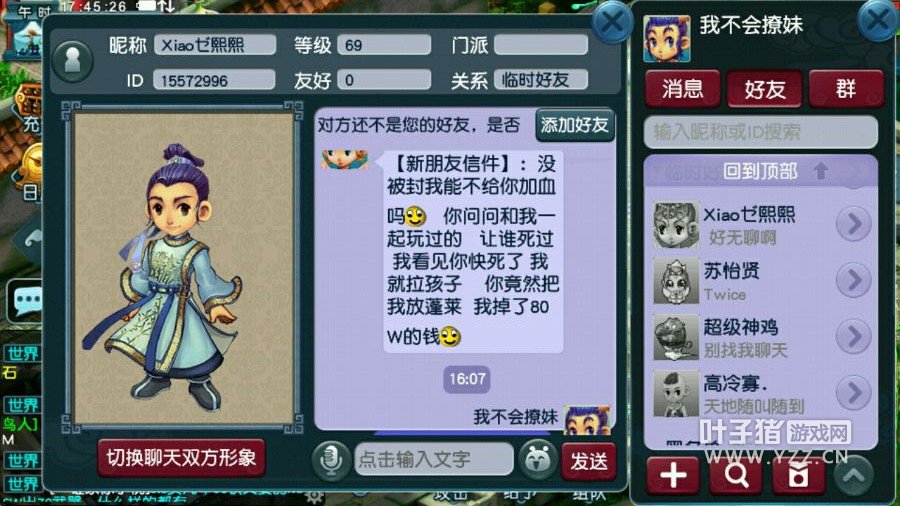Expand arrow next to 苏怡贤
This screenshot has height=506, width=900.
854,280
